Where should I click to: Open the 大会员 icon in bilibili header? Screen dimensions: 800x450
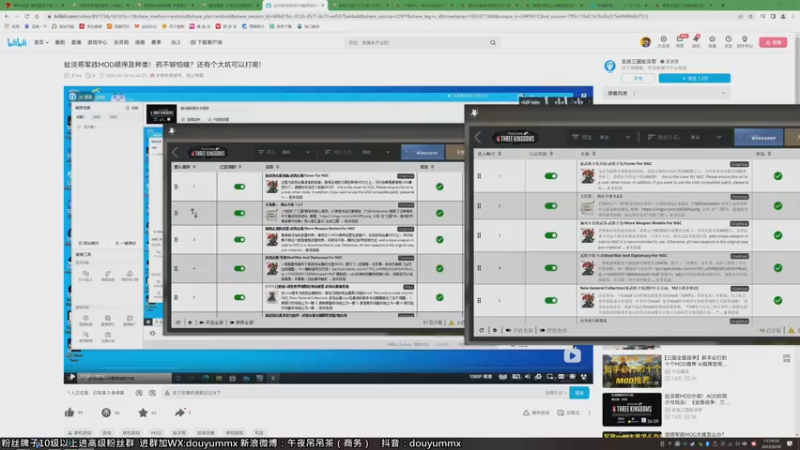click(x=663, y=41)
